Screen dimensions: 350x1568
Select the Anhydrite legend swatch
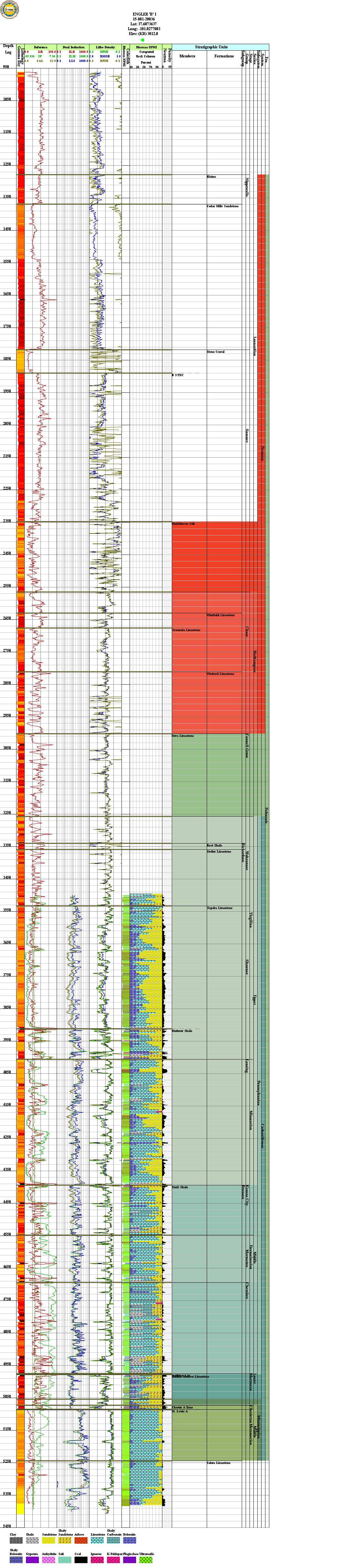49,1560
